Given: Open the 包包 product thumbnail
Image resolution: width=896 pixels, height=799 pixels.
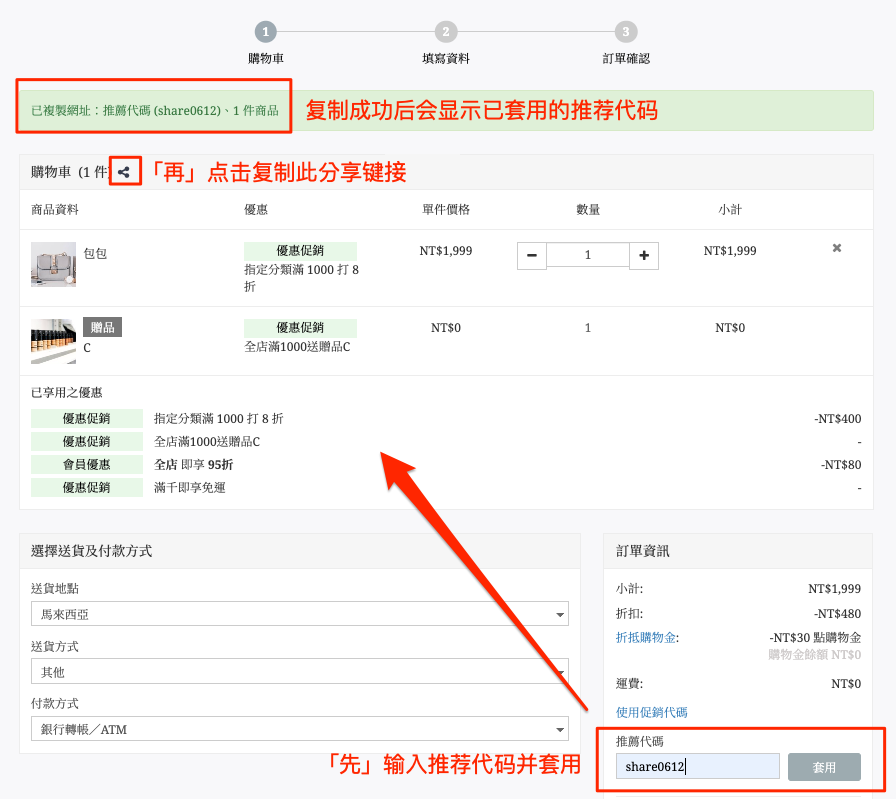Looking at the screenshot, I should click(53, 264).
